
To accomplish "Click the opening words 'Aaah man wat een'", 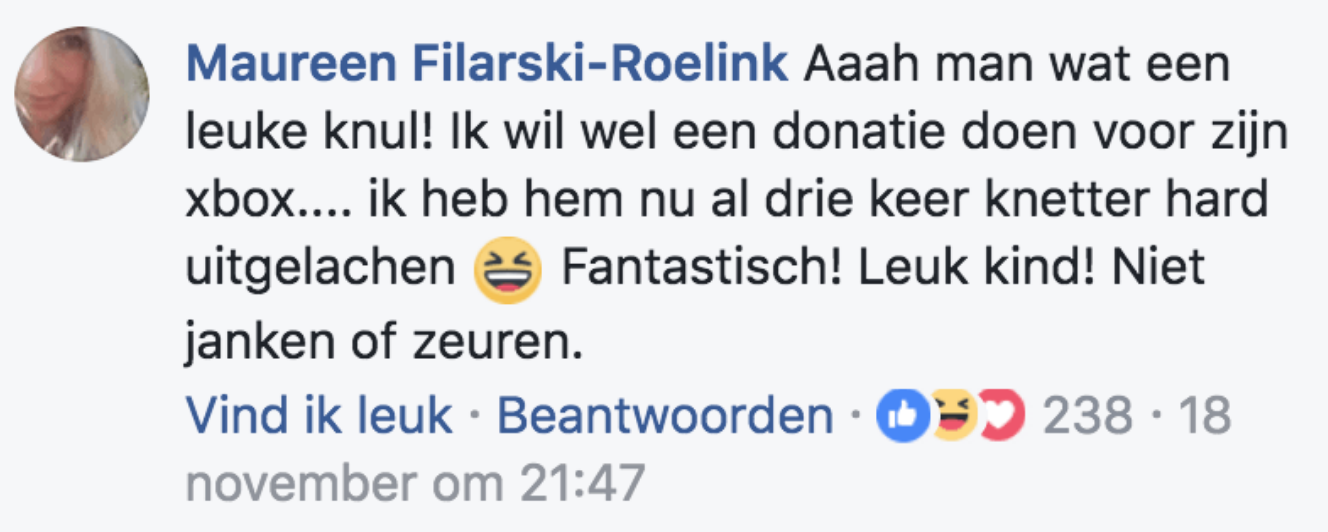I will 1017,65.
